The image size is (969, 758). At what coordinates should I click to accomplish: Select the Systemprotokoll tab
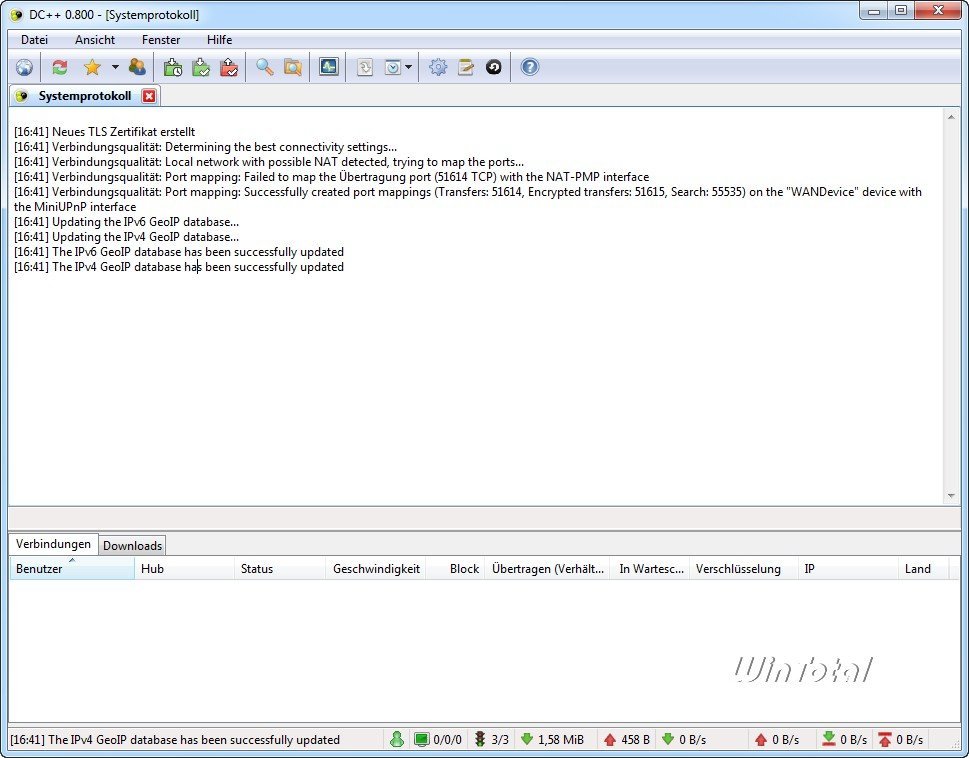(85, 96)
